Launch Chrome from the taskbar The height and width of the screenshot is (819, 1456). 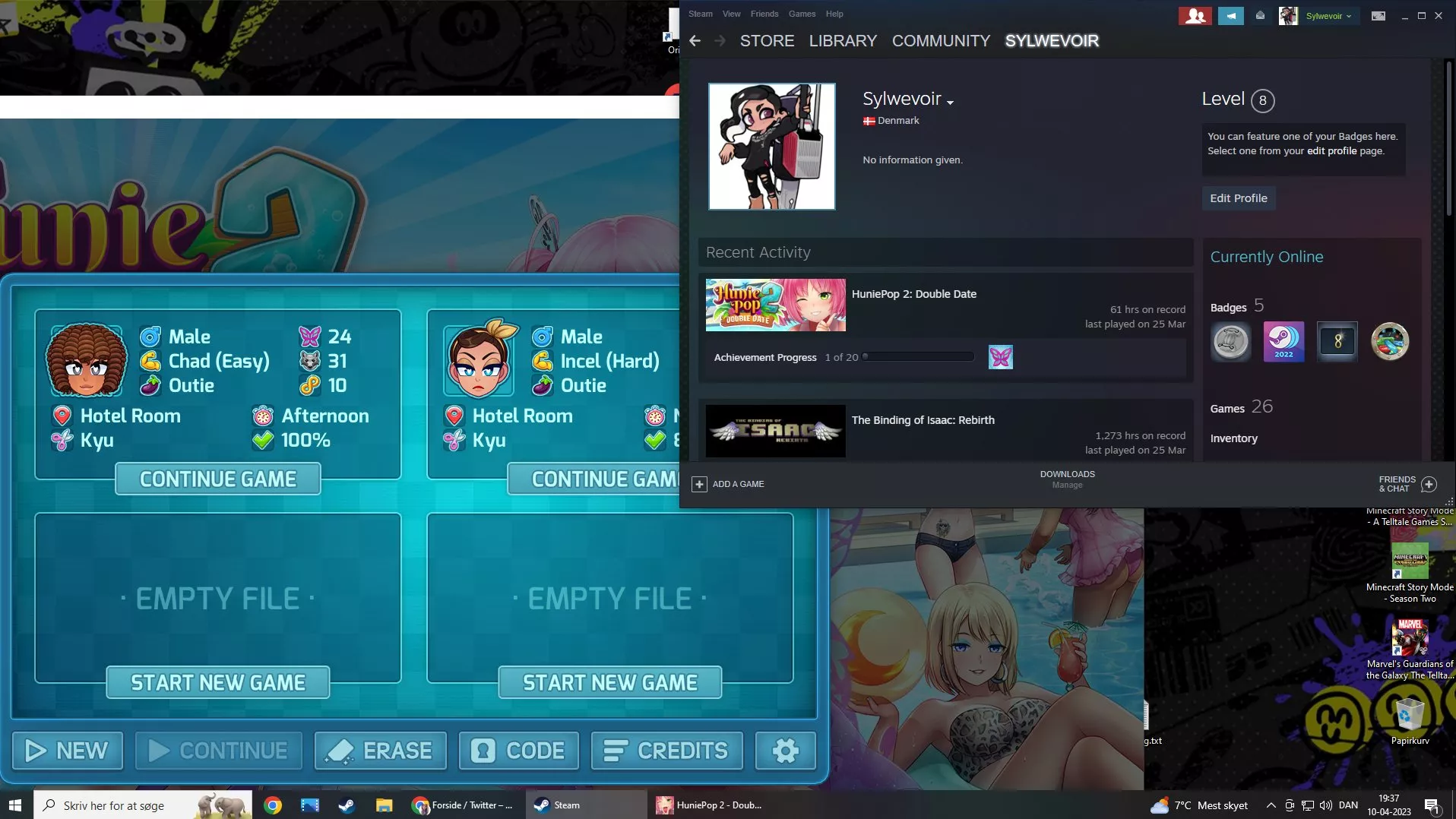274,805
